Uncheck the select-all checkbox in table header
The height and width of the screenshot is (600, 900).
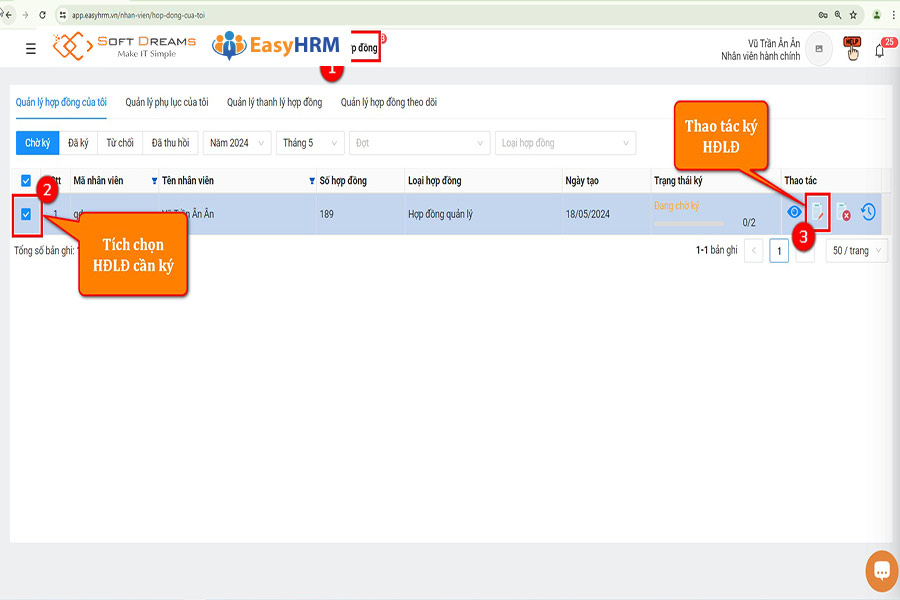pos(24,180)
